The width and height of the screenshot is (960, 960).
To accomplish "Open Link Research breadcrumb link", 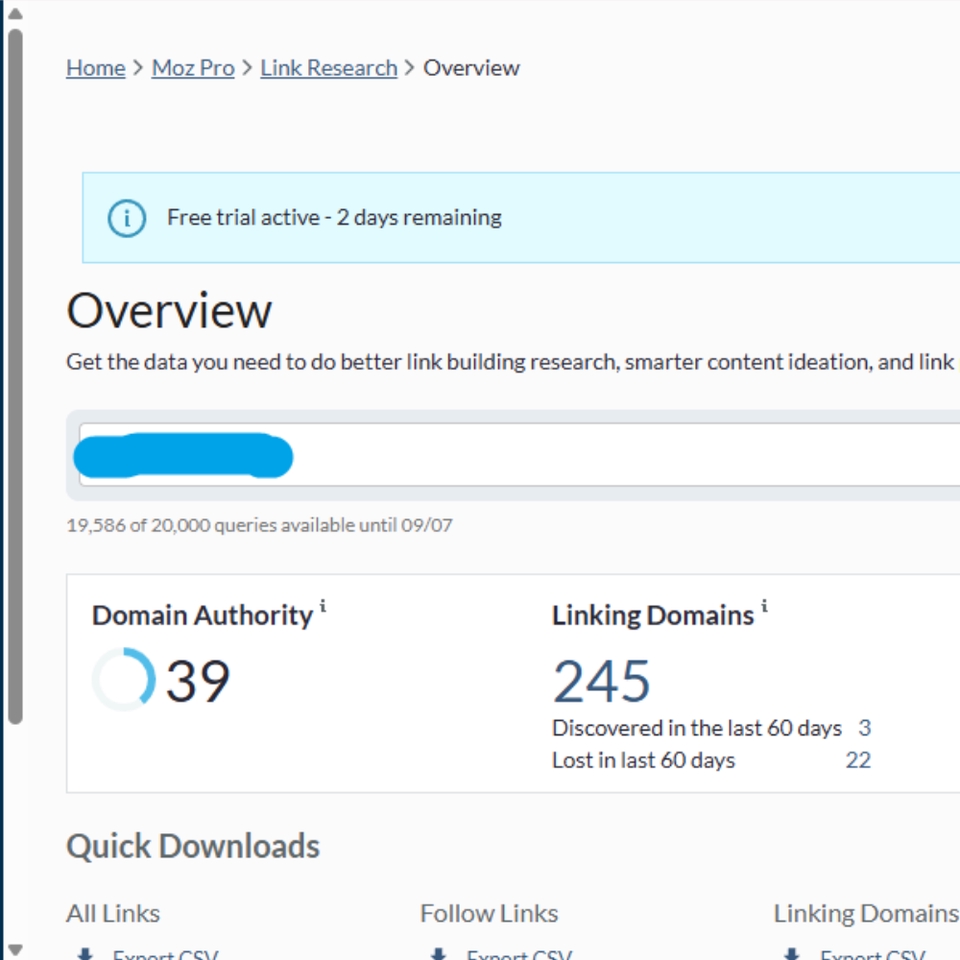I will point(329,68).
